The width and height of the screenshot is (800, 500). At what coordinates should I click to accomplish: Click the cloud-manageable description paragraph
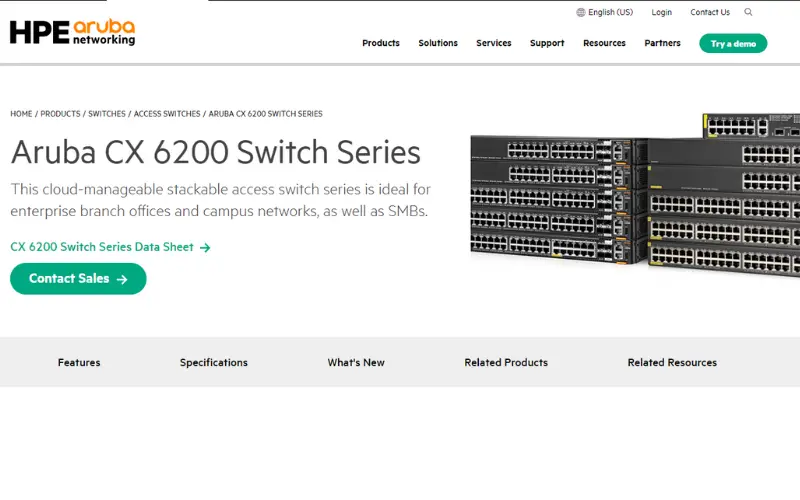coord(220,200)
